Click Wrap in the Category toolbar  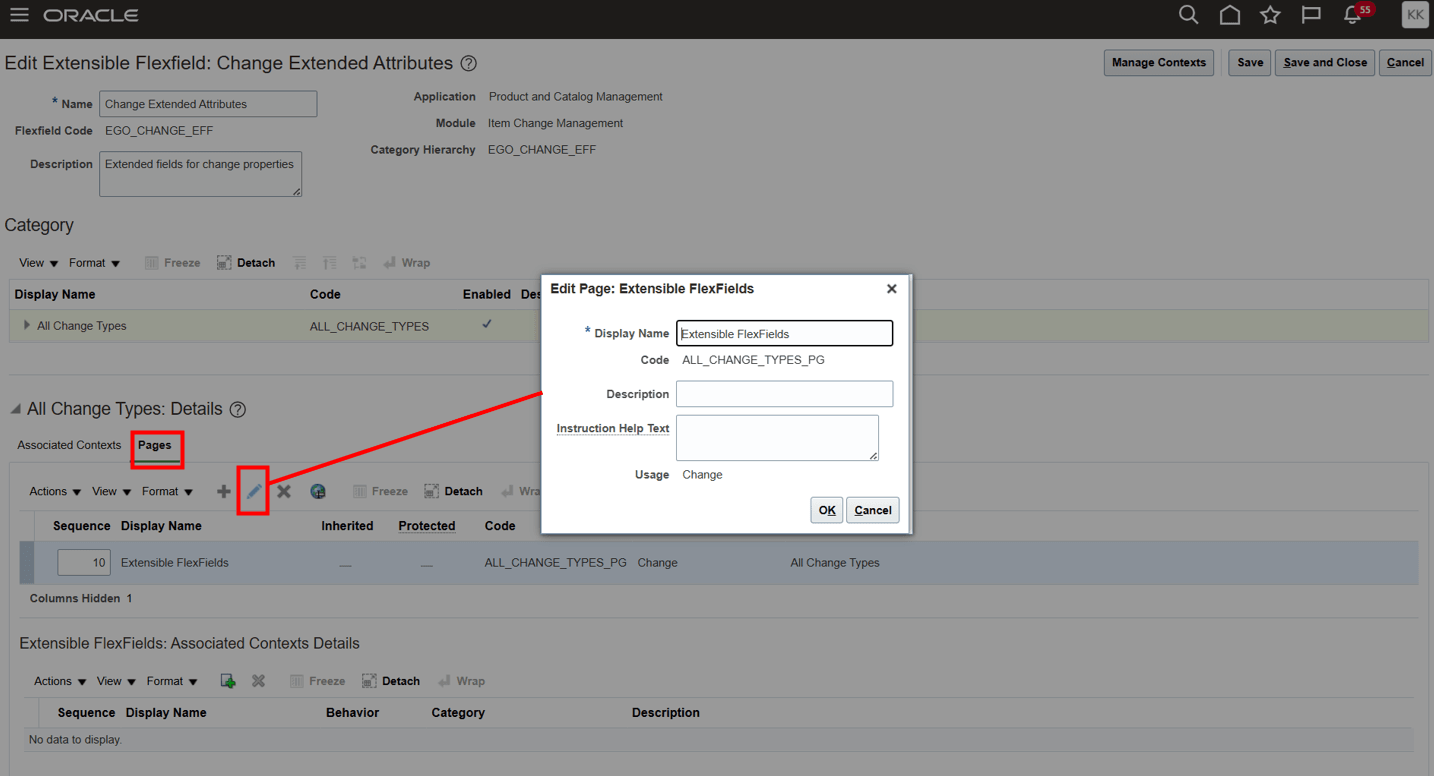[x=406, y=263]
